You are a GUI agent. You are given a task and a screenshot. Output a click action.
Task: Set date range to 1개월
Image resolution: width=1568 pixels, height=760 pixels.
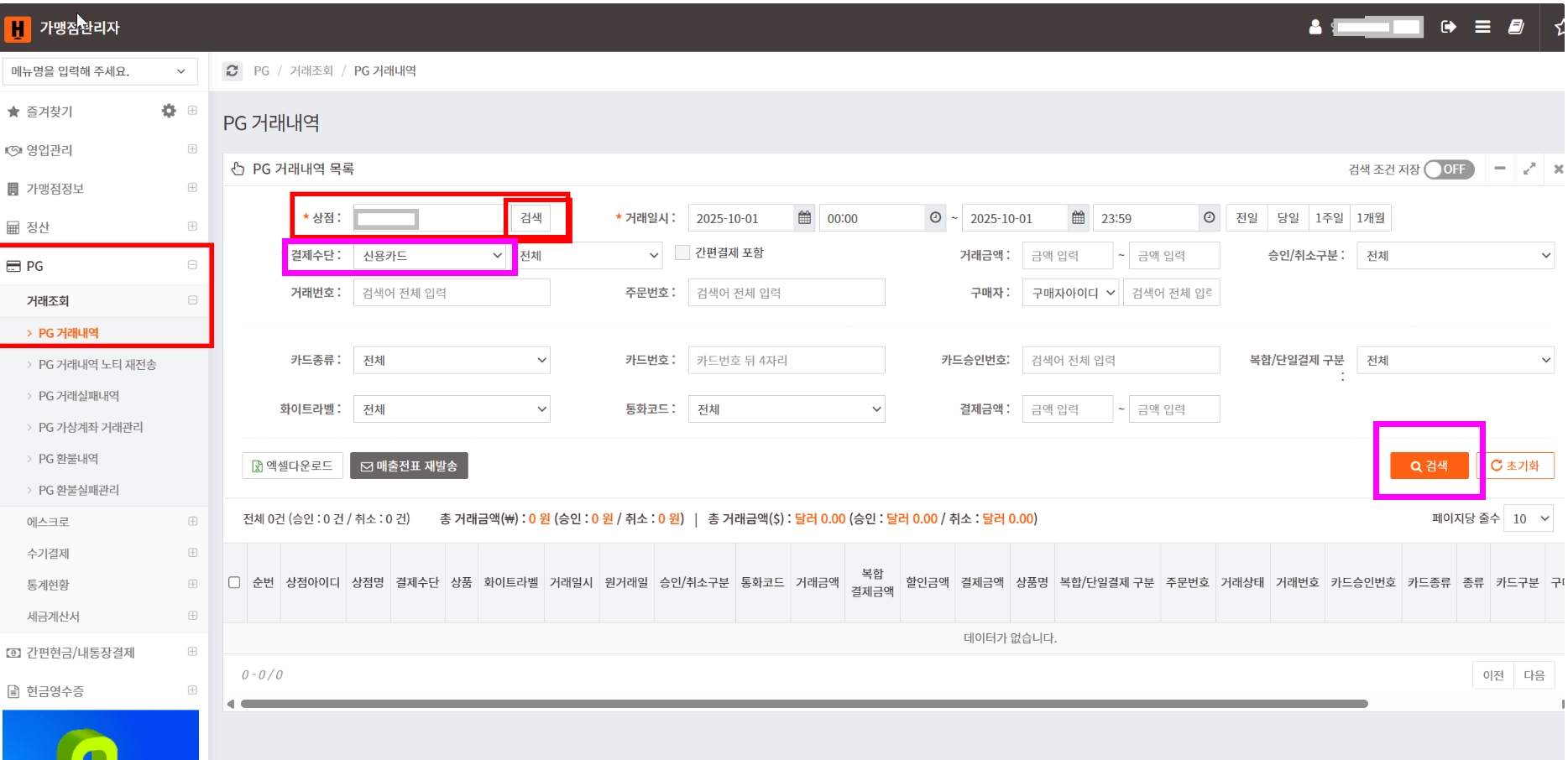1371,218
